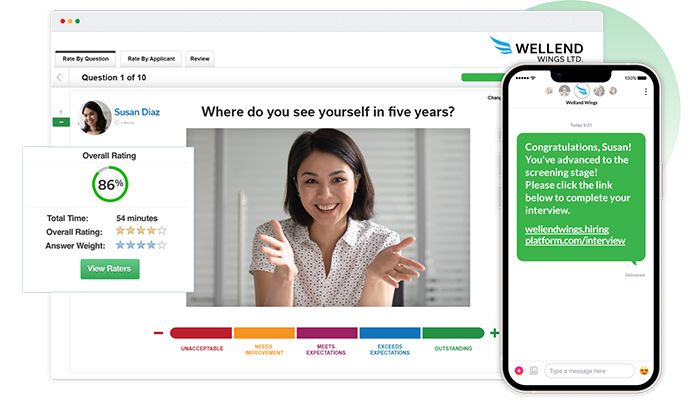Screen dimensions: 700x400
Task: Select the Rate By Question tab
Action: click(x=85, y=58)
